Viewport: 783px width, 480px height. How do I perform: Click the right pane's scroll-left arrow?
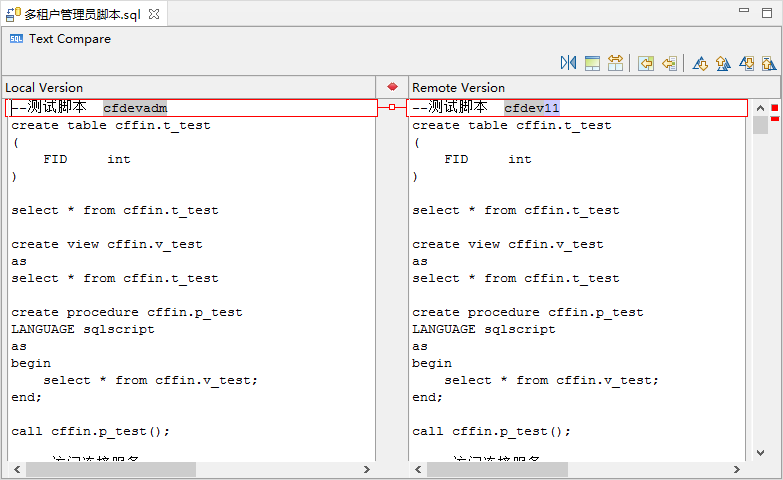coord(418,470)
